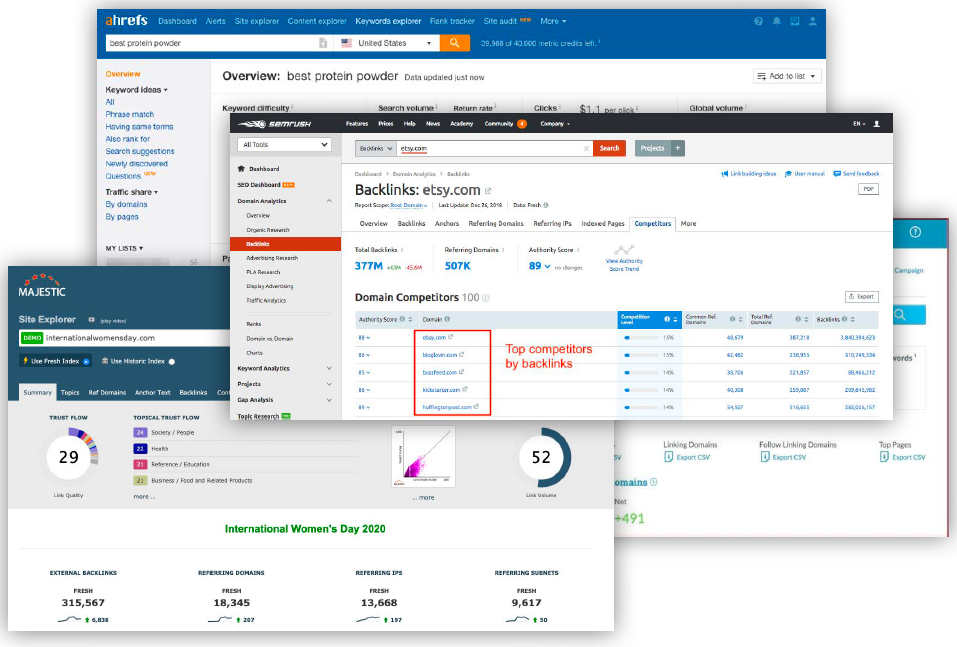This screenshot has width=957, height=647.
Task: Click the Ahrefs help question mark icon
Action: pyautogui.click(x=759, y=21)
